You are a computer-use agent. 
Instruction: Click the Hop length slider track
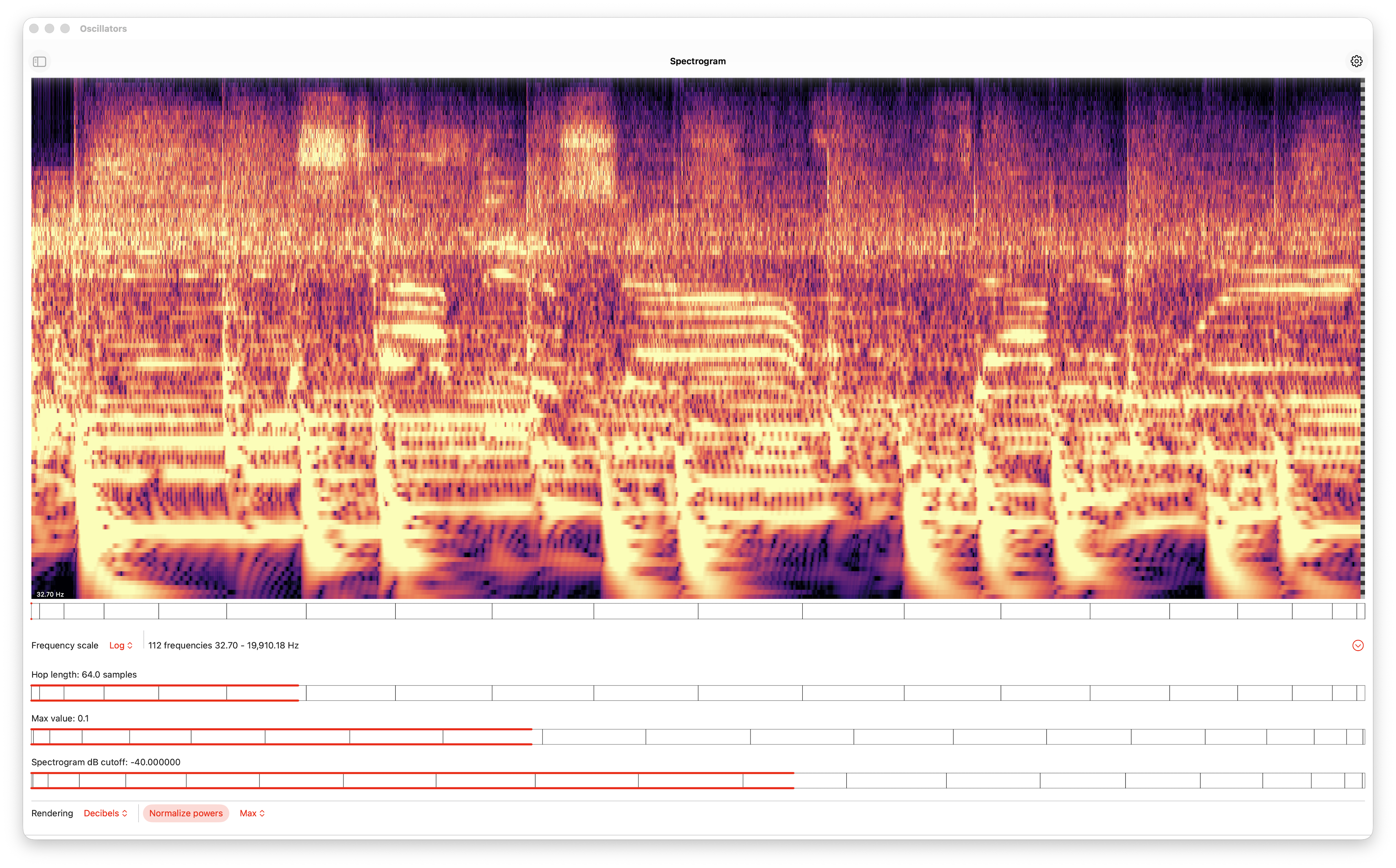[x=698, y=693]
